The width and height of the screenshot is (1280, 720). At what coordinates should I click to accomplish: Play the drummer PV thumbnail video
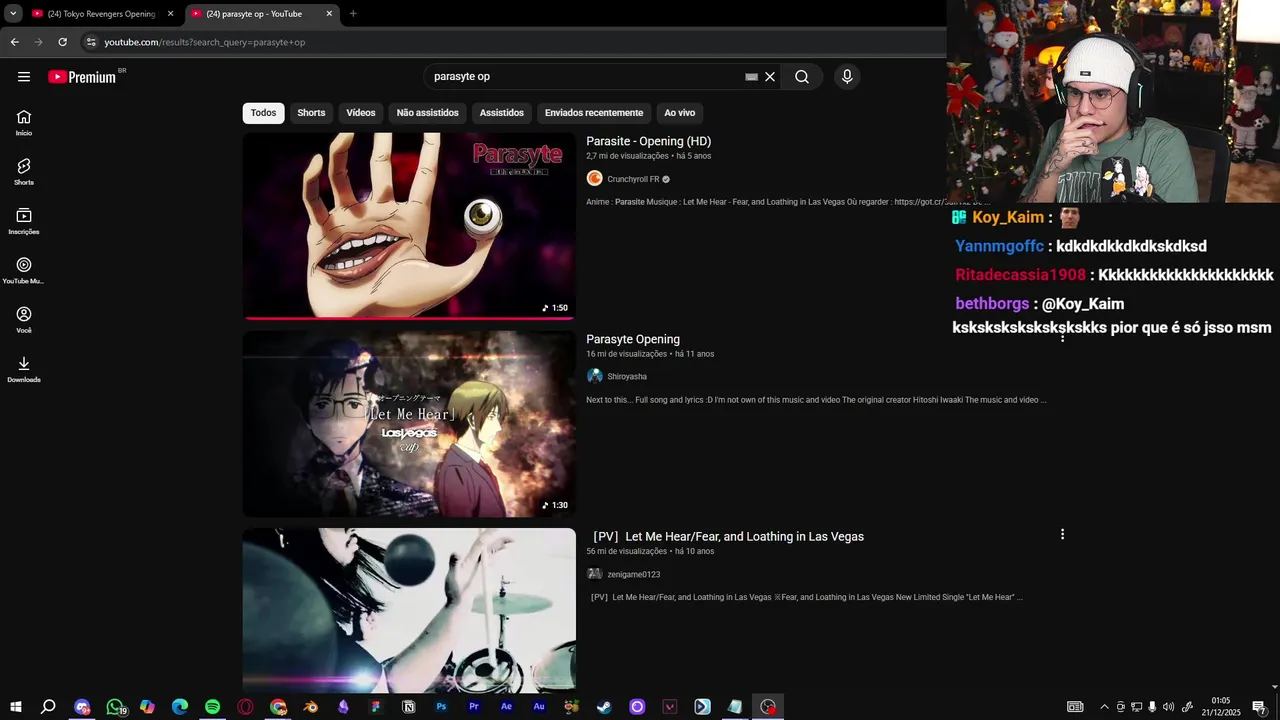tap(409, 610)
